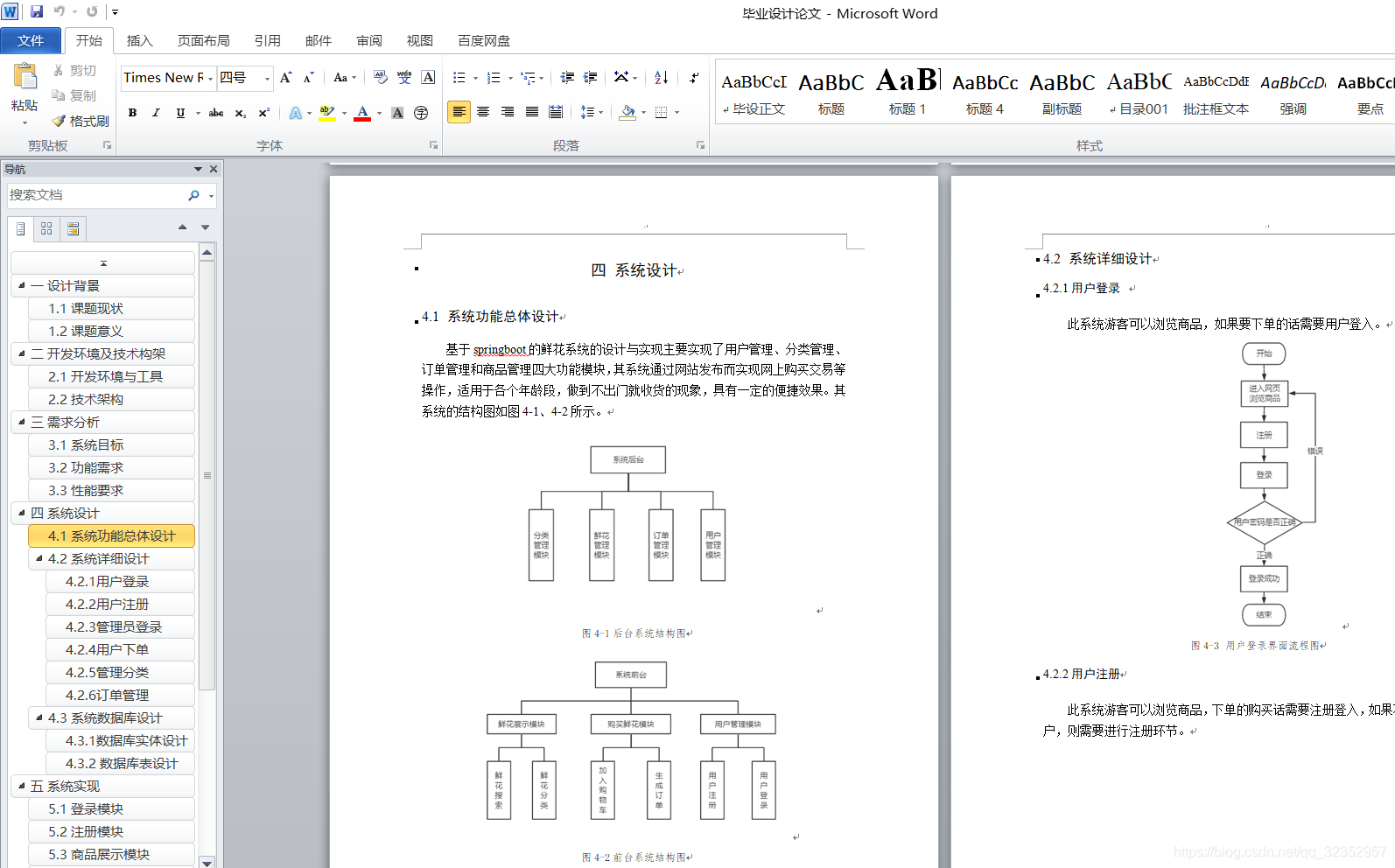Screen dimensions: 1395x868
Task: Open the Change Case (Aa) dropdown
Action: pyautogui.click(x=345, y=78)
